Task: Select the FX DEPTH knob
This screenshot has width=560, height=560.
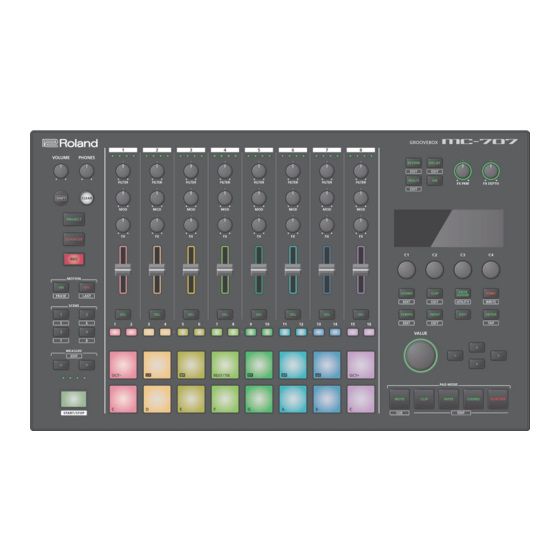Action: (x=491, y=171)
